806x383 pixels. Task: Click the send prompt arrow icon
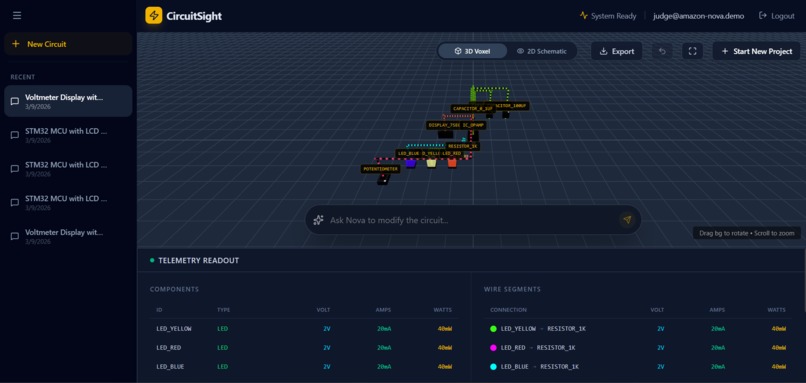(x=627, y=220)
